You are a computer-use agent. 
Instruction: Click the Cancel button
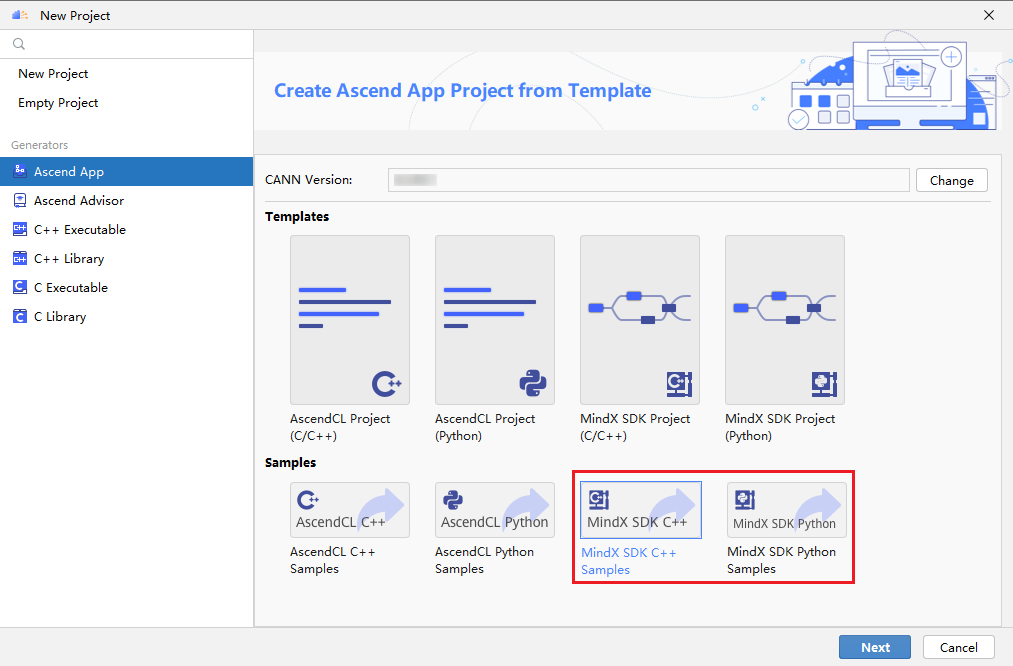click(x=958, y=647)
